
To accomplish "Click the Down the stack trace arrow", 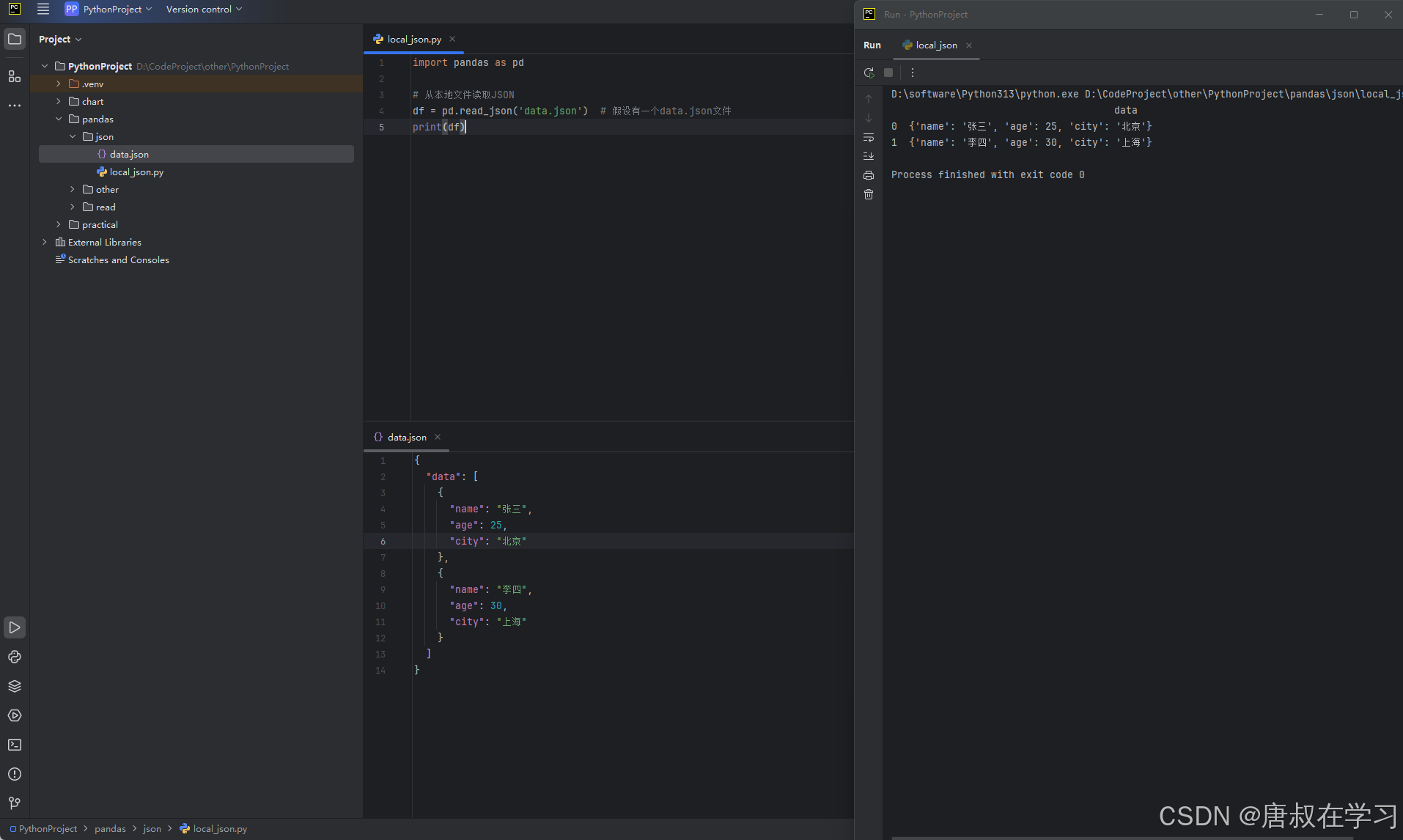I will pos(869,118).
